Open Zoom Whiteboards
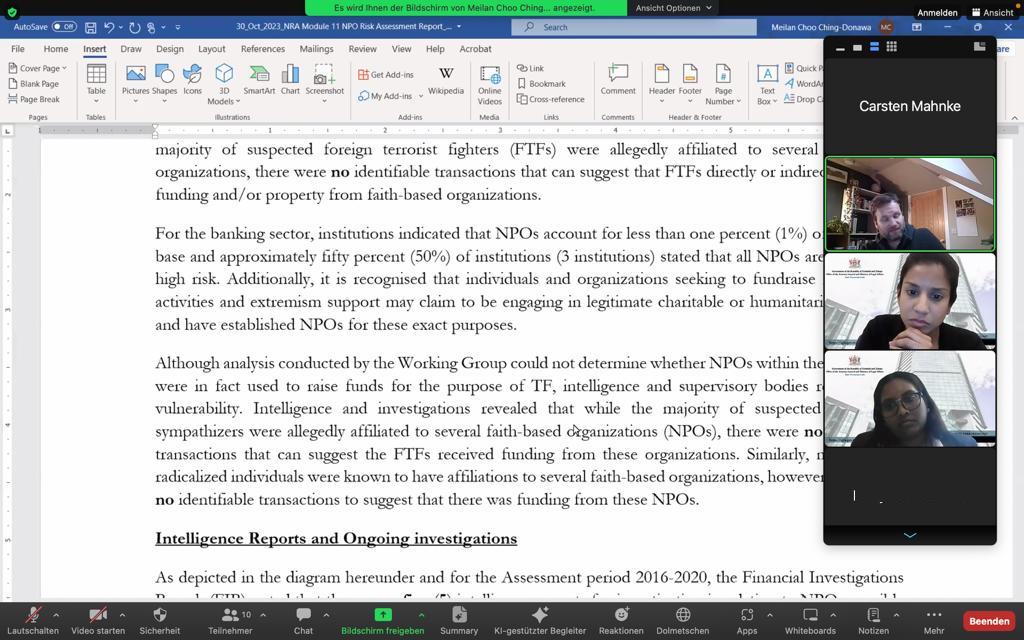This screenshot has height=640, width=1024. [x=810, y=620]
